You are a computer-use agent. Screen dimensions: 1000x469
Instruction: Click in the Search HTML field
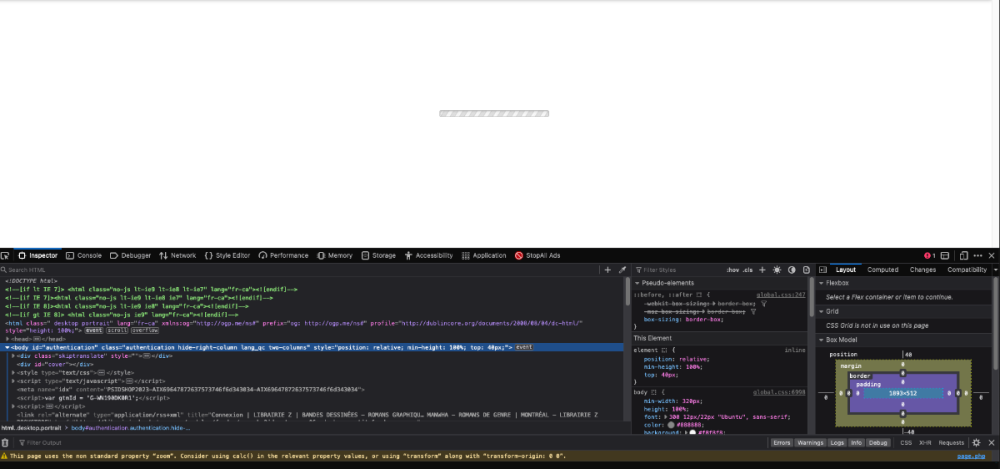[300, 270]
